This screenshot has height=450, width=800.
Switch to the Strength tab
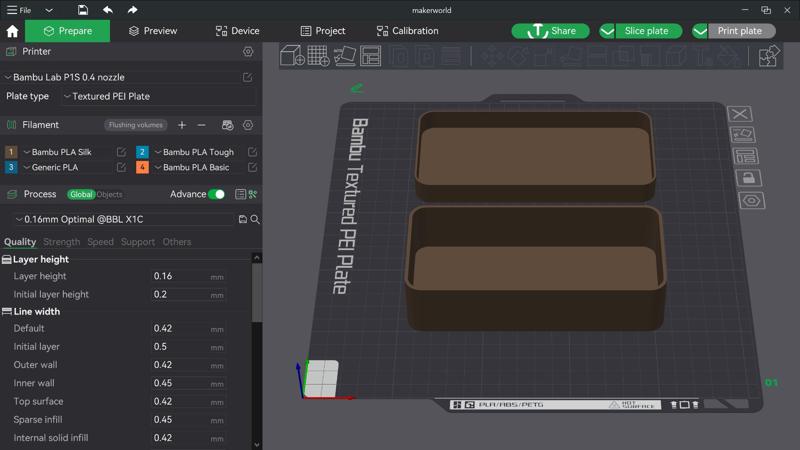pyautogui.click(x=61, y=242)
